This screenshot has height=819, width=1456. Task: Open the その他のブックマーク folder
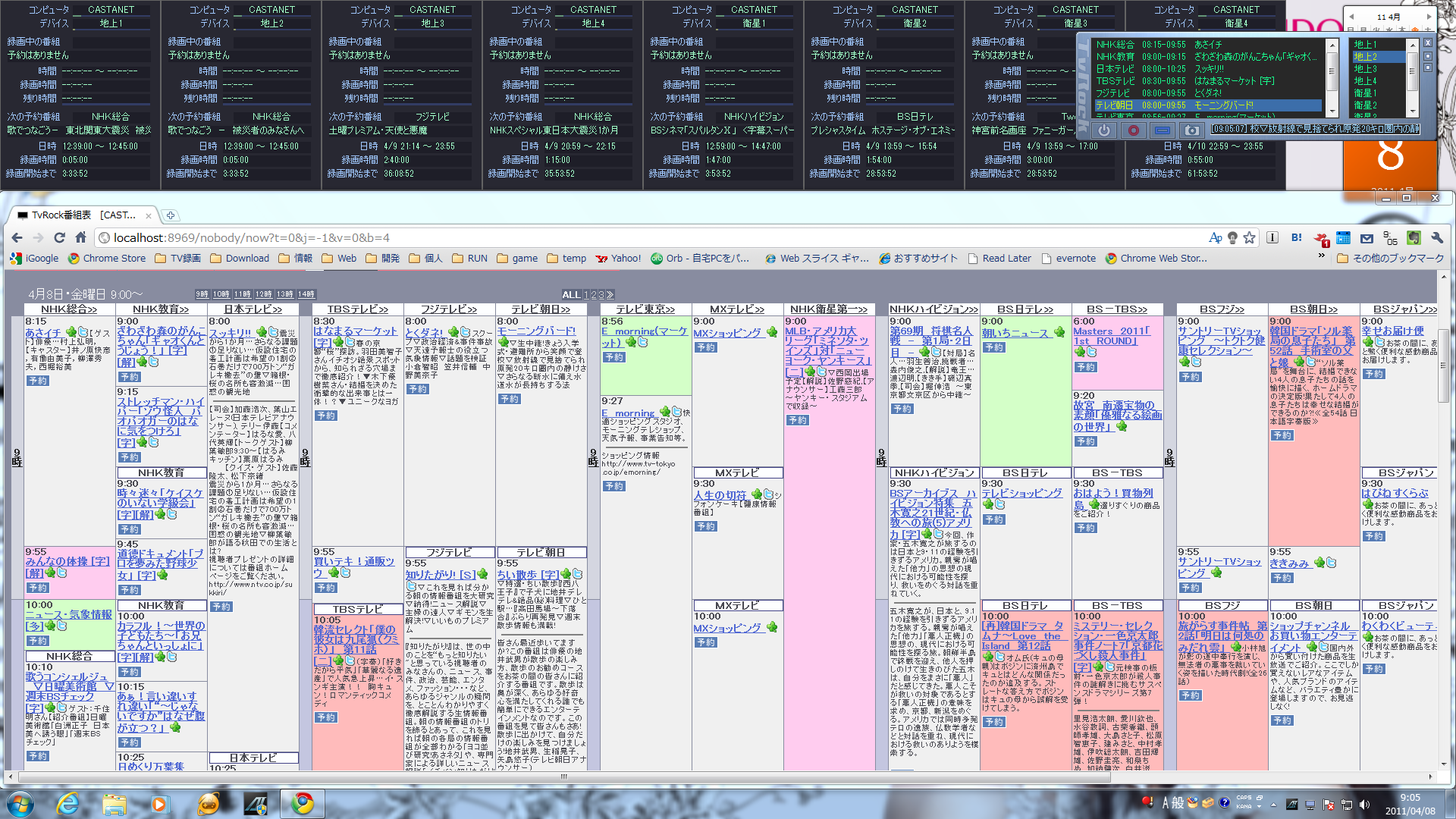[1391, 259]
